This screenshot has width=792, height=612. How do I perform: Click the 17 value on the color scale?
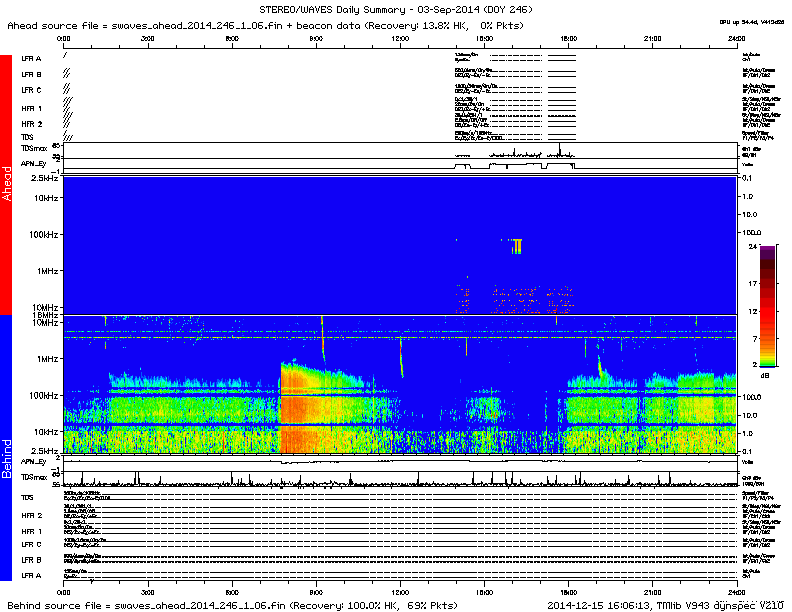(753, 283)
